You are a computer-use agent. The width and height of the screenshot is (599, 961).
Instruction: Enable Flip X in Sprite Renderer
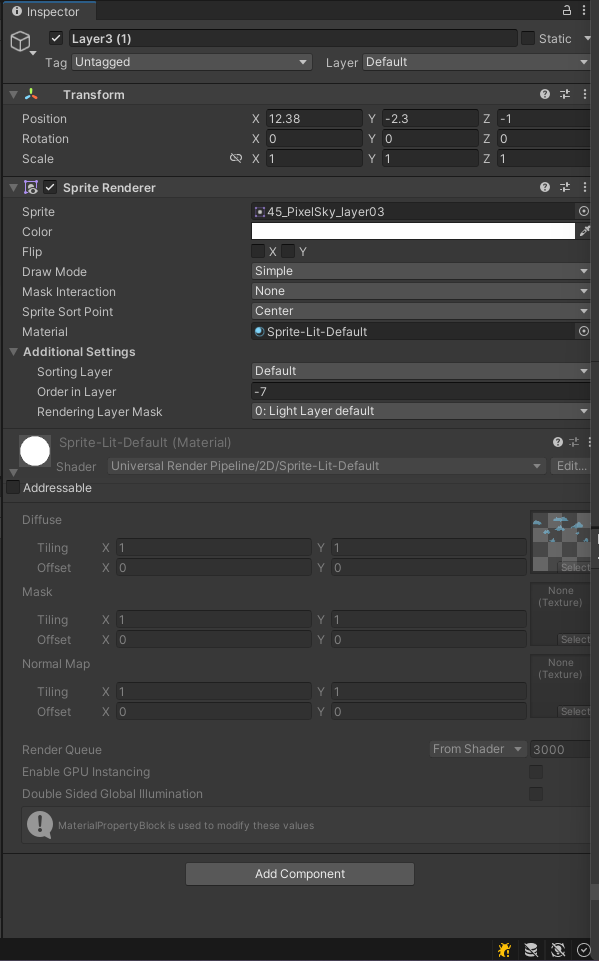click(258, 251)
